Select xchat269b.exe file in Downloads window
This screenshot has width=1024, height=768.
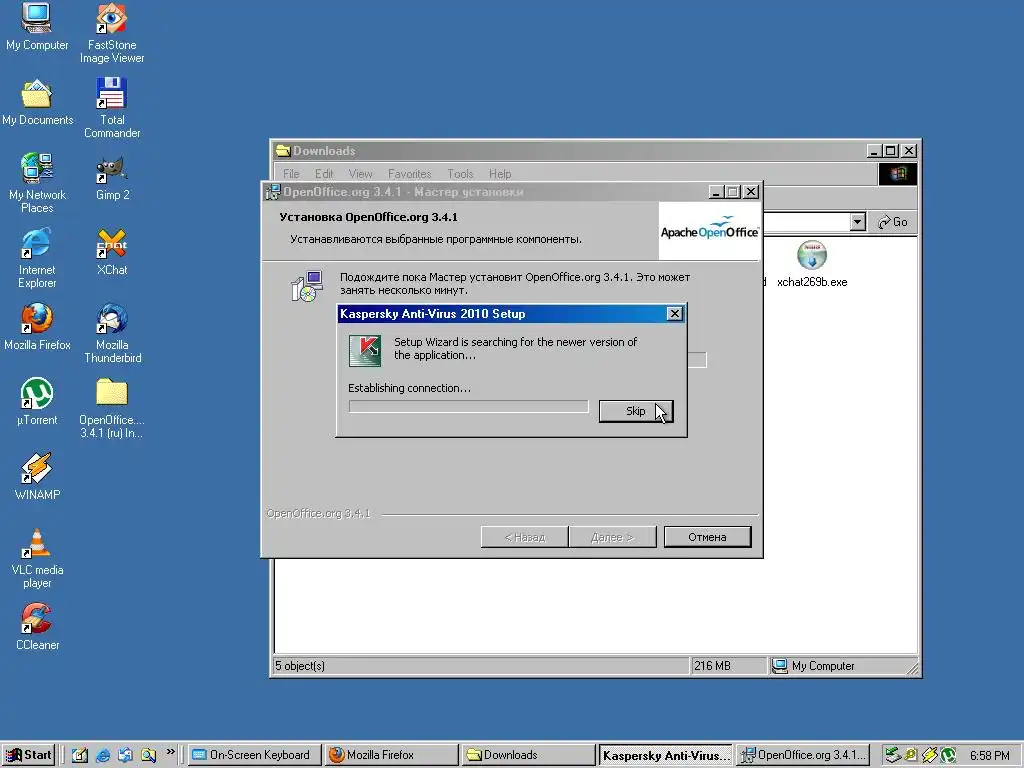(812, 264)
